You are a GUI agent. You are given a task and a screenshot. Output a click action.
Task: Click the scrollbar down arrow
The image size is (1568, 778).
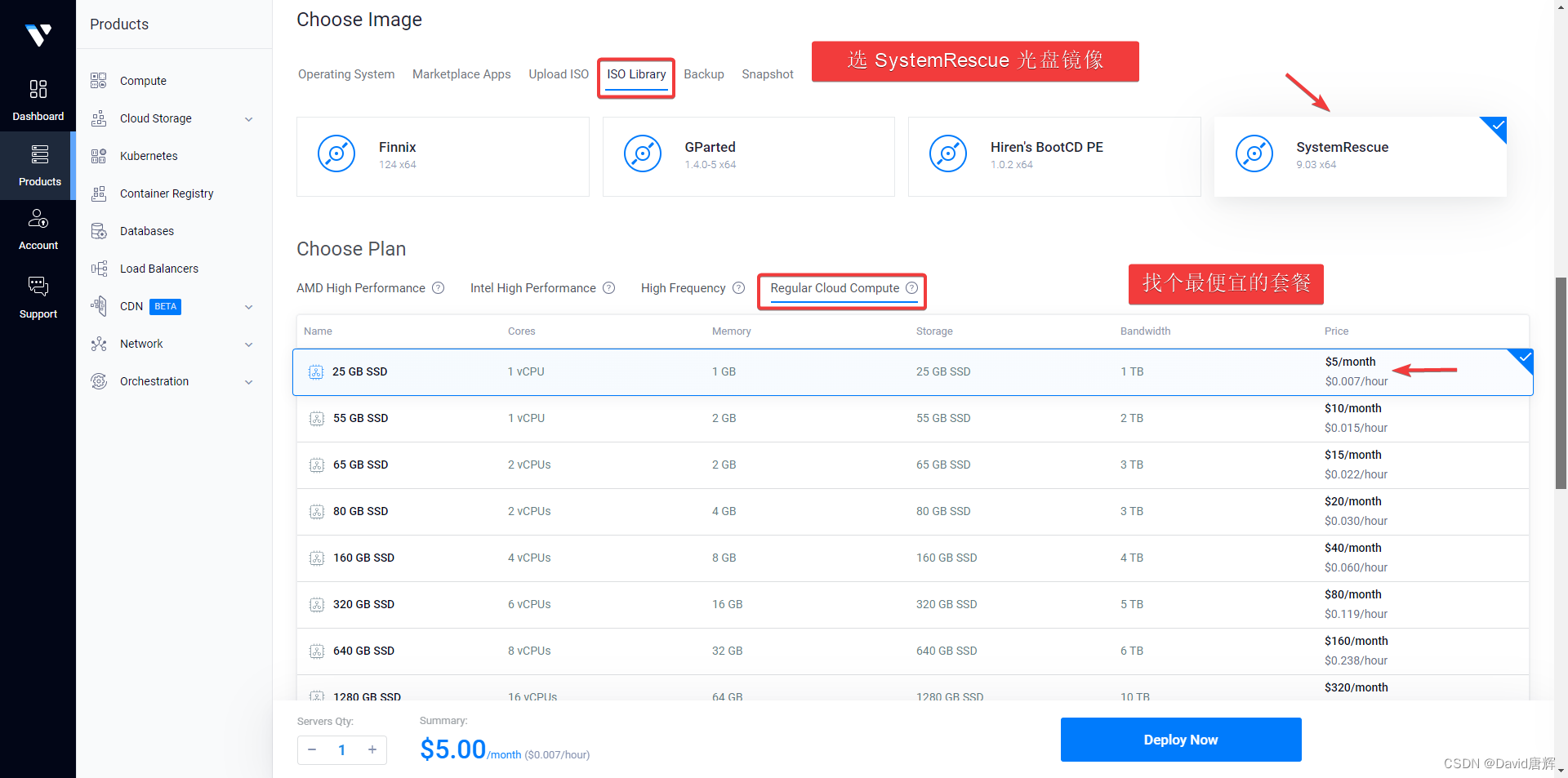(x=1561, y=770)
